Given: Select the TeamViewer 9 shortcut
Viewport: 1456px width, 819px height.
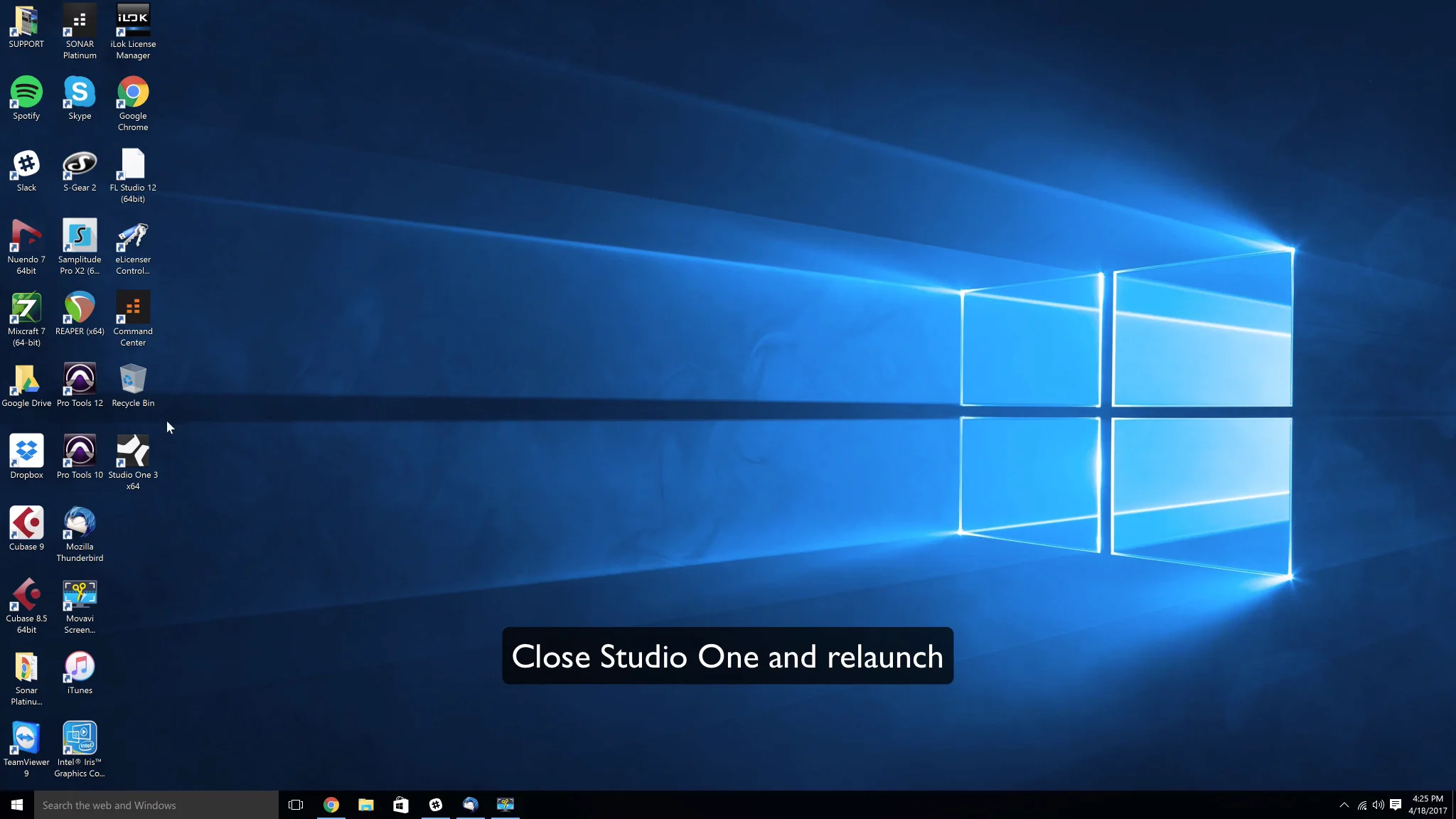Looking at the screenshot, I should pyautogui.click(x=26, y=751).
